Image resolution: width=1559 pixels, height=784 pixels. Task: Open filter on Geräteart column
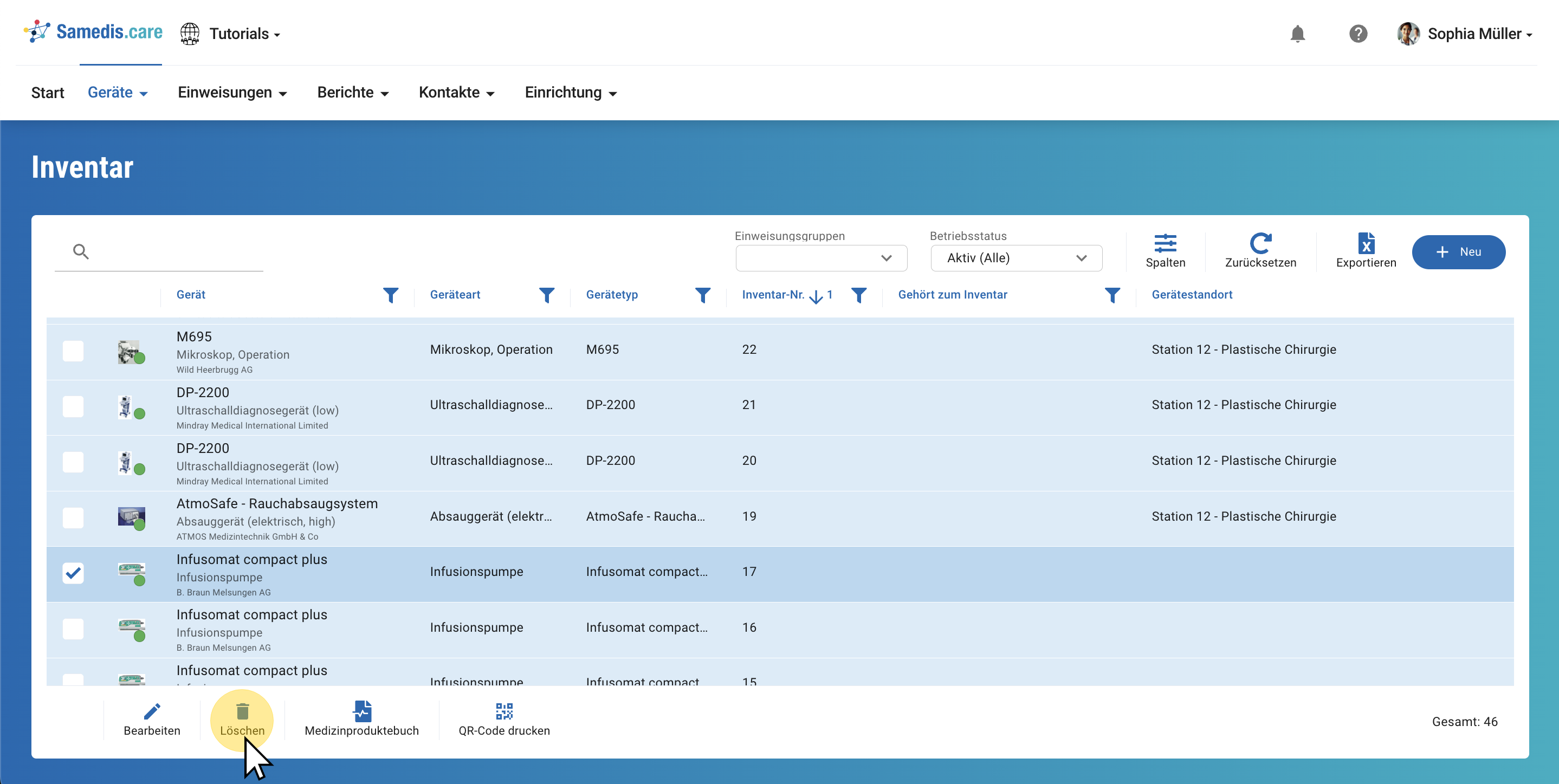(x=547, y=295)
